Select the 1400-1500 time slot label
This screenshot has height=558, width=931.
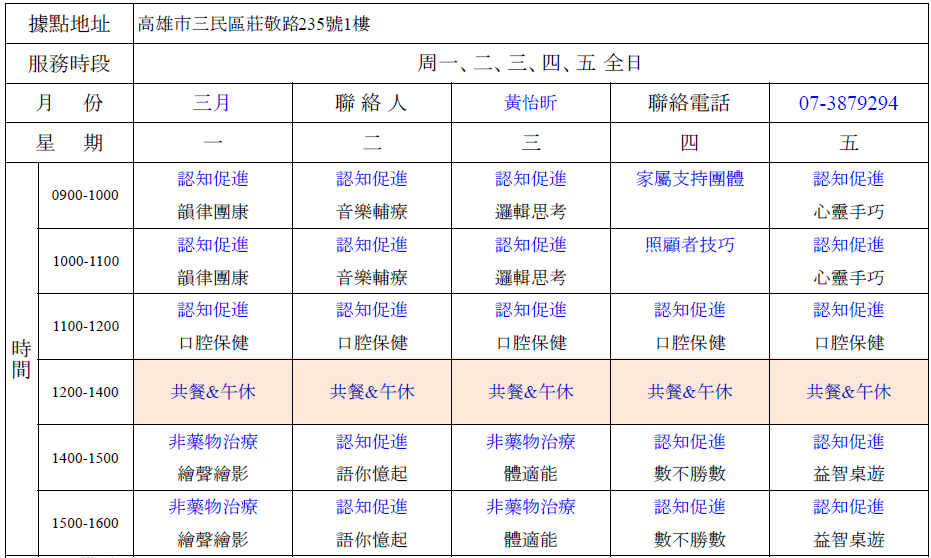pos(85,458)
